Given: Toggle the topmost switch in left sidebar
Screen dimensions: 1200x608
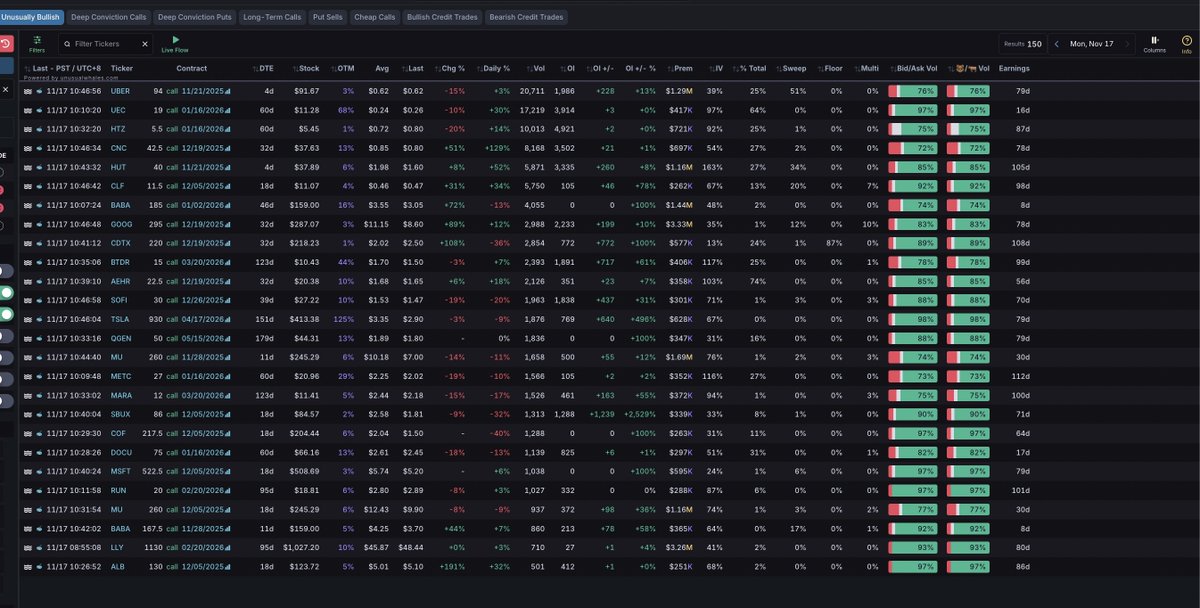Looking at the screenshot, I should point(5,271).
